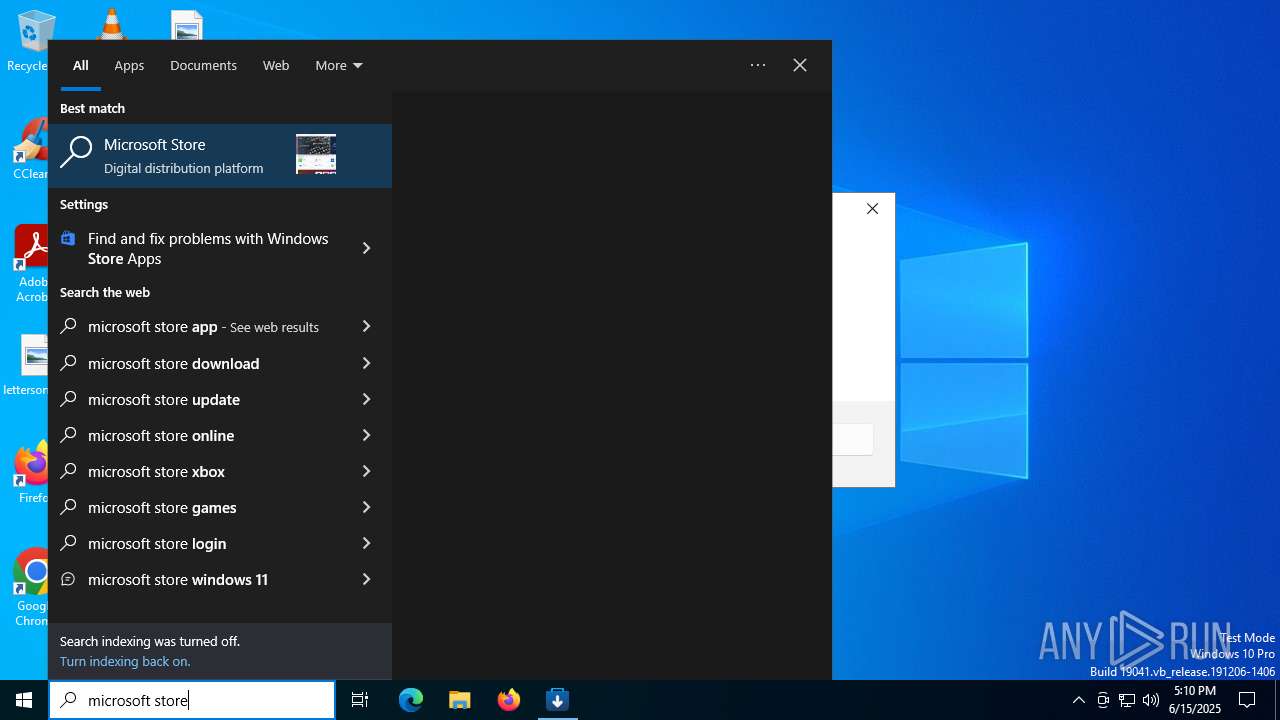Open File Explorer from the taskbar

tap(460, 700)
